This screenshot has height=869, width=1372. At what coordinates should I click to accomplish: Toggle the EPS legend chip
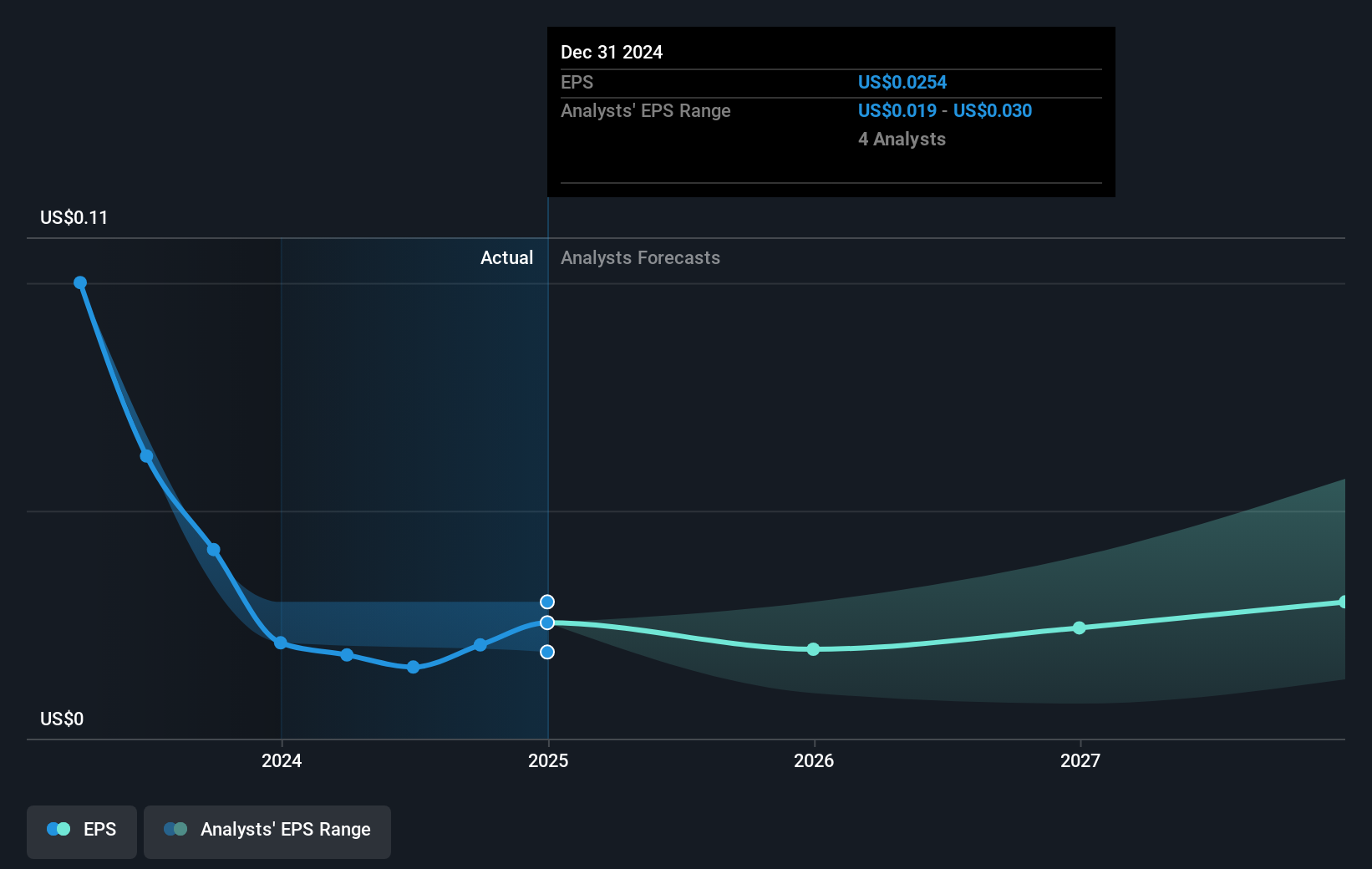pyautogui.click(x=81, y=831)
